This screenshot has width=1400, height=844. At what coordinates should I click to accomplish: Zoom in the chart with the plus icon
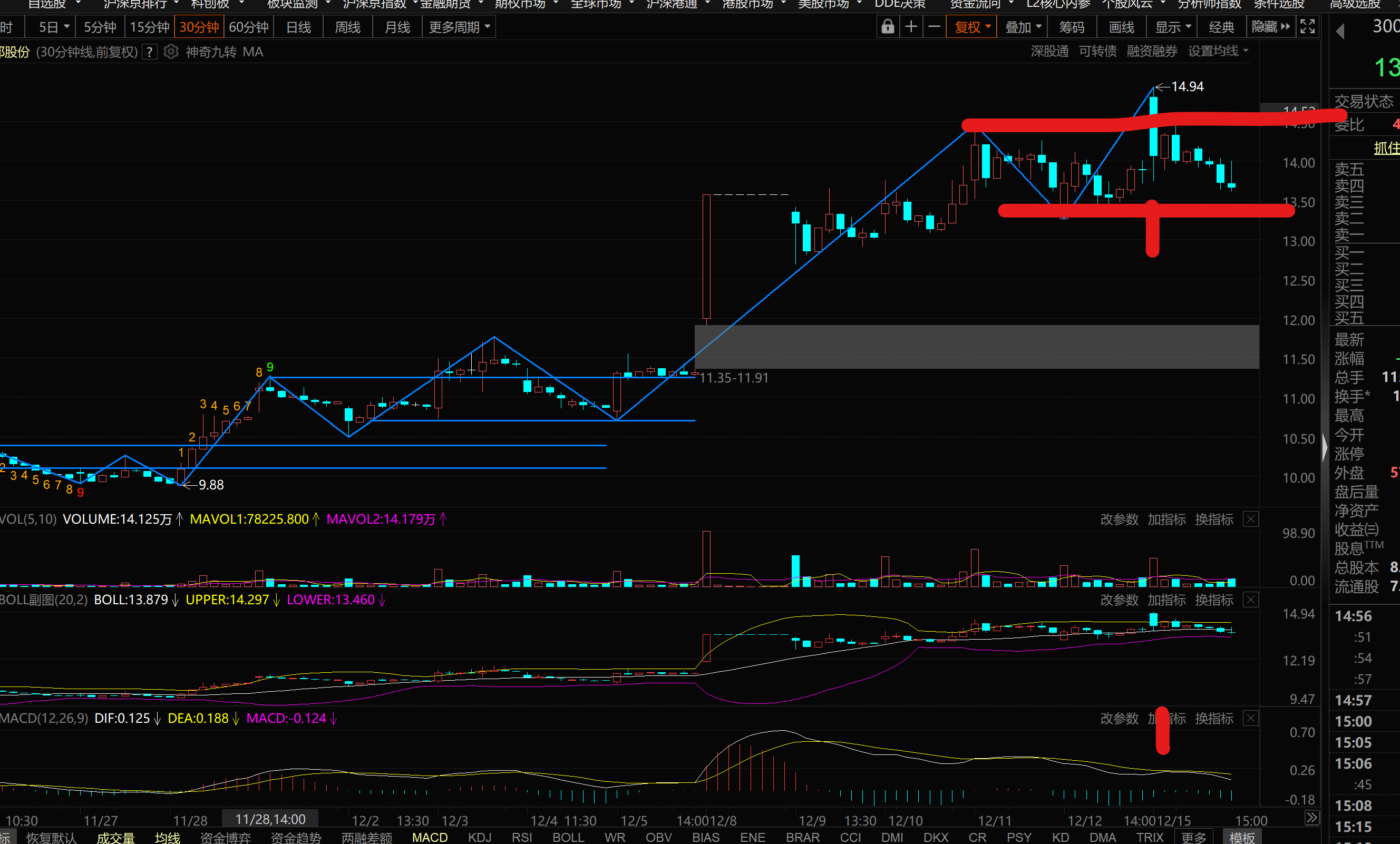tap(911, 27)
